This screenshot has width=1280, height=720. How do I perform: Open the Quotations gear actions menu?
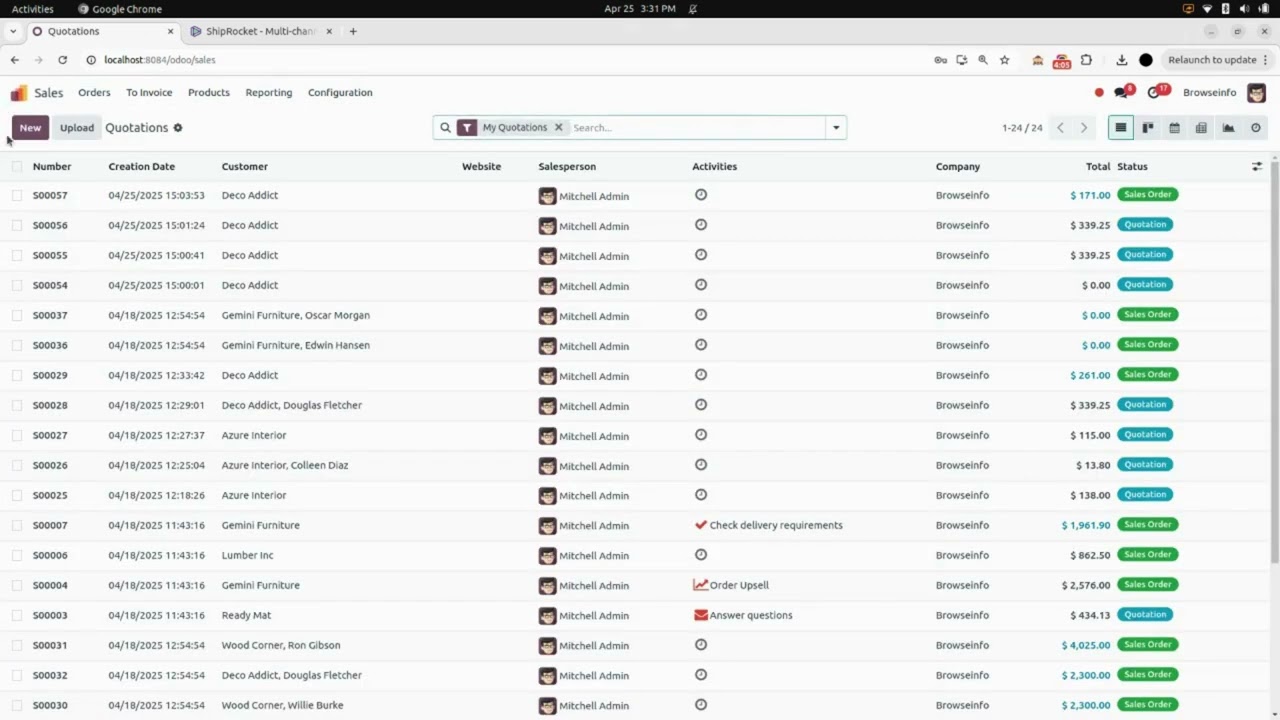point(178,128)
